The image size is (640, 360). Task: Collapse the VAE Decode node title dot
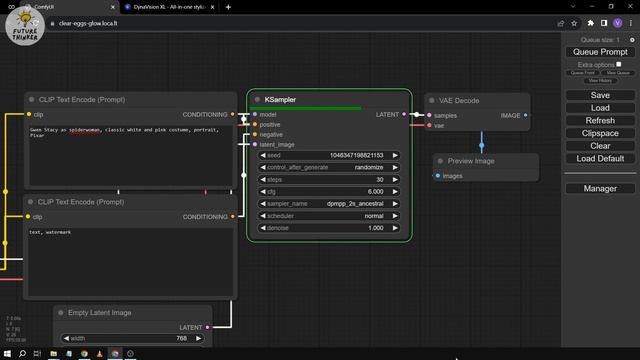pos(432,100)
